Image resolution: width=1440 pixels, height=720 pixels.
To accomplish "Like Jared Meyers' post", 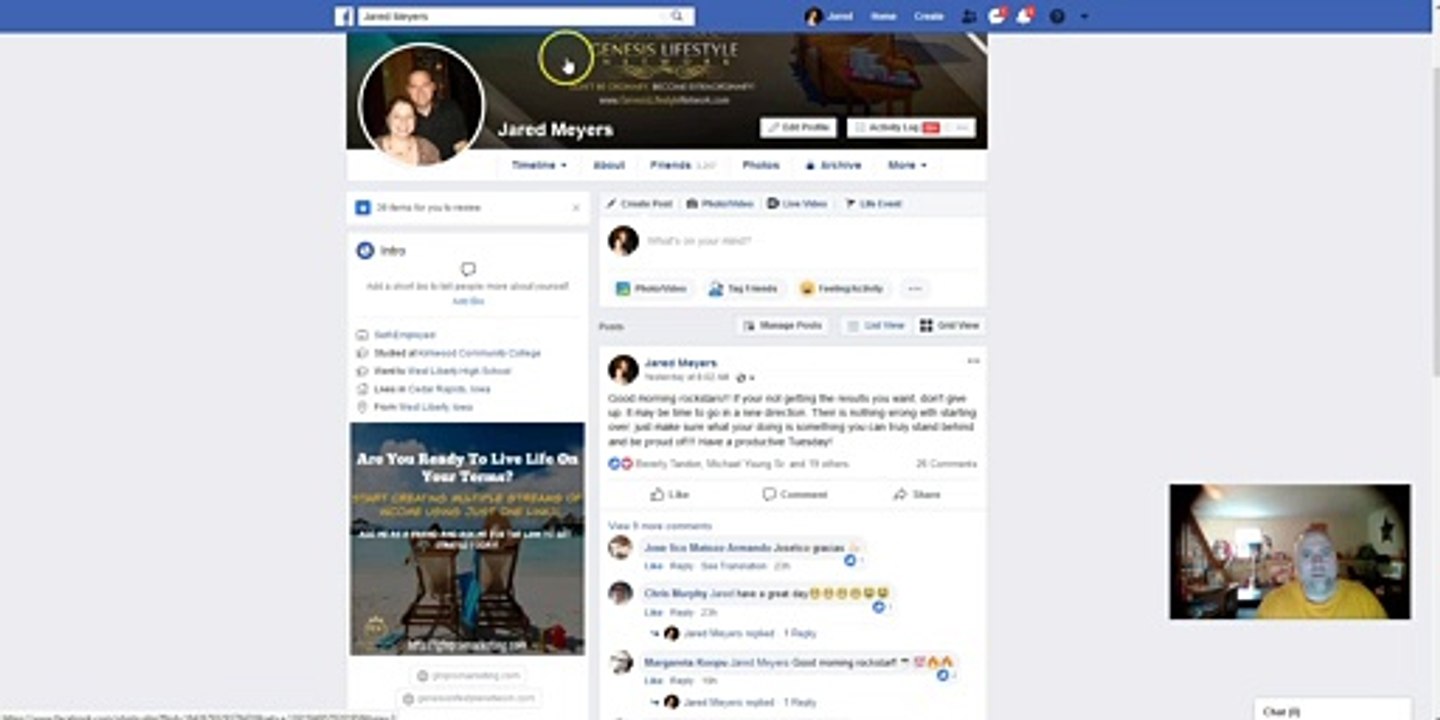I will [x=669, y=494].
